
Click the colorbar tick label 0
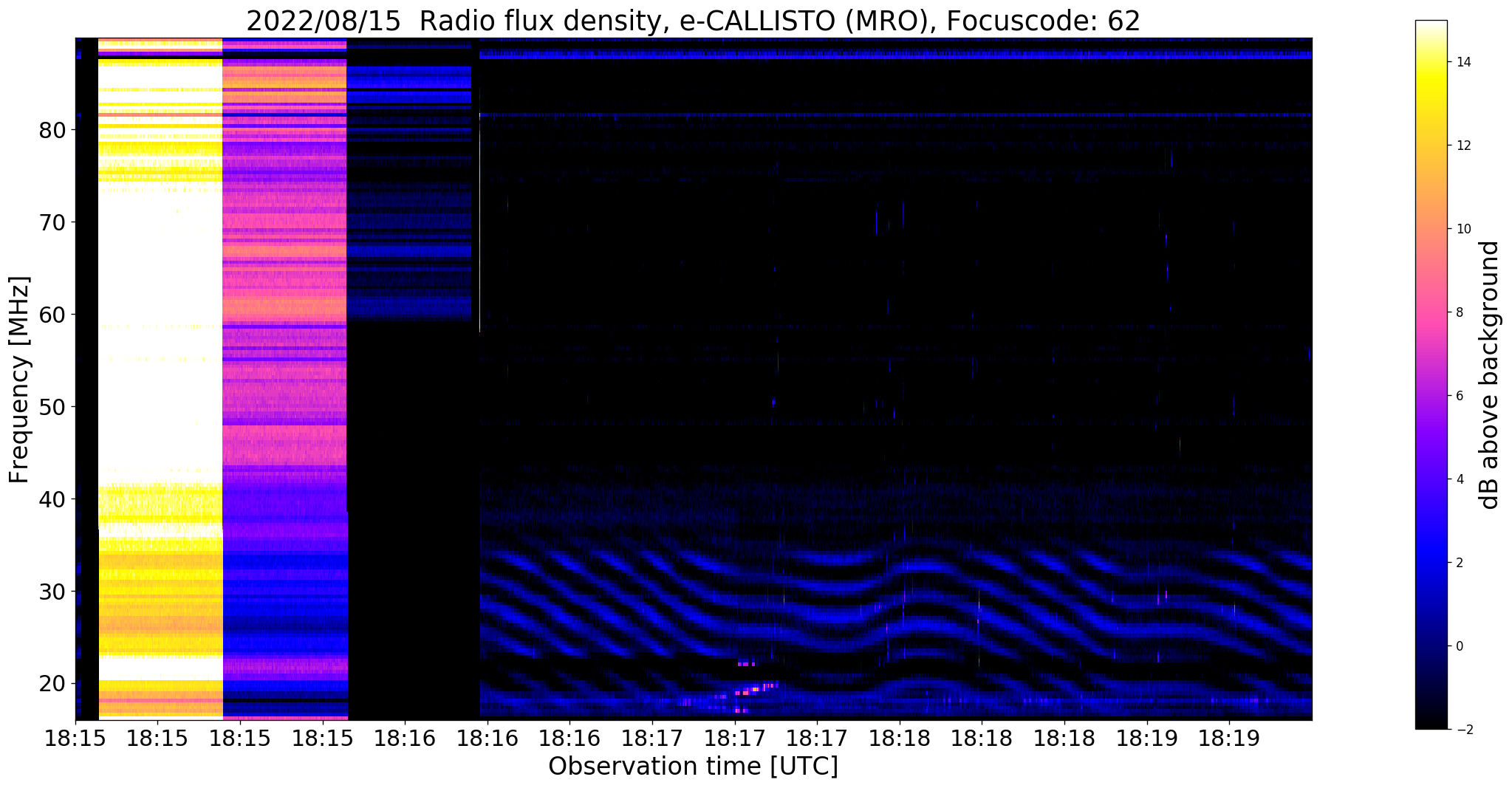click(1459, 646)
